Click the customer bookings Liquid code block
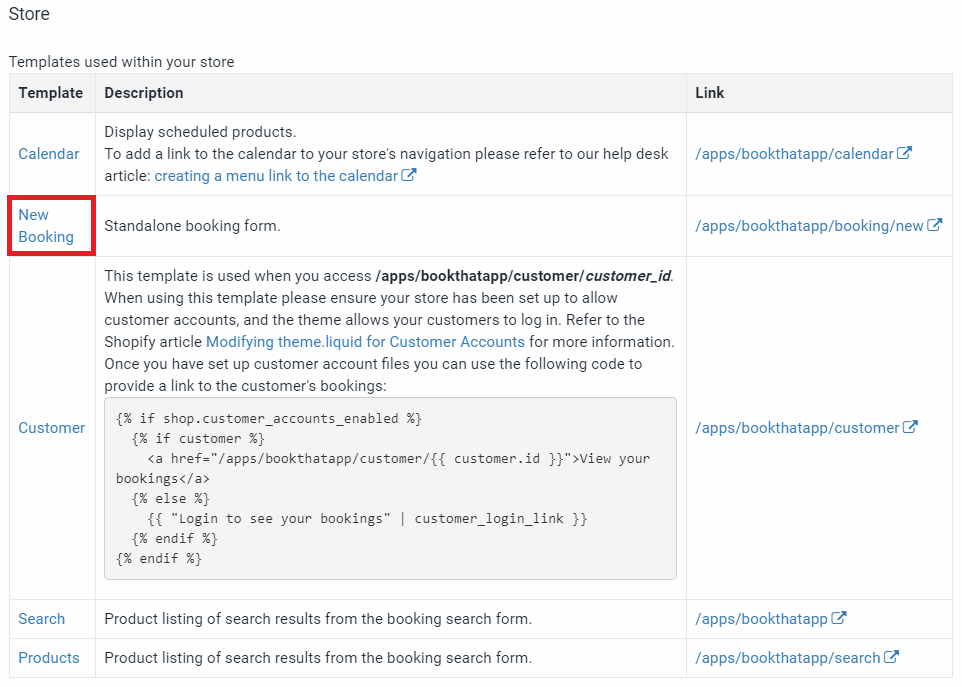The height and width of the screenshot is (687, 962). coord(390,488)
